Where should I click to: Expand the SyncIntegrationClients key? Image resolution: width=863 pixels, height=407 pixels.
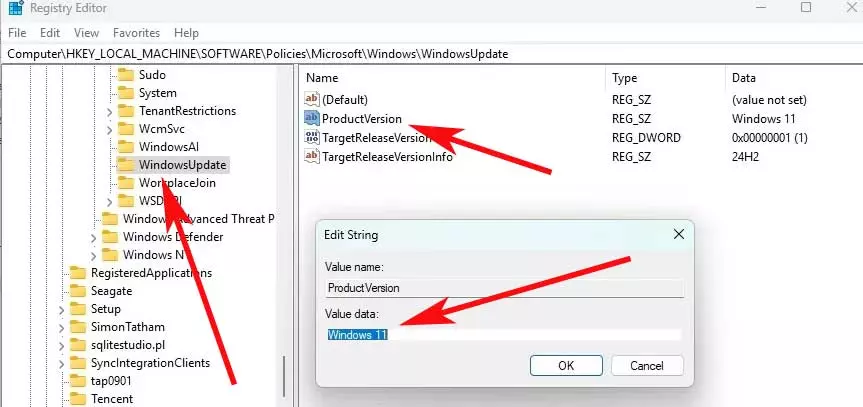point(61,364)
